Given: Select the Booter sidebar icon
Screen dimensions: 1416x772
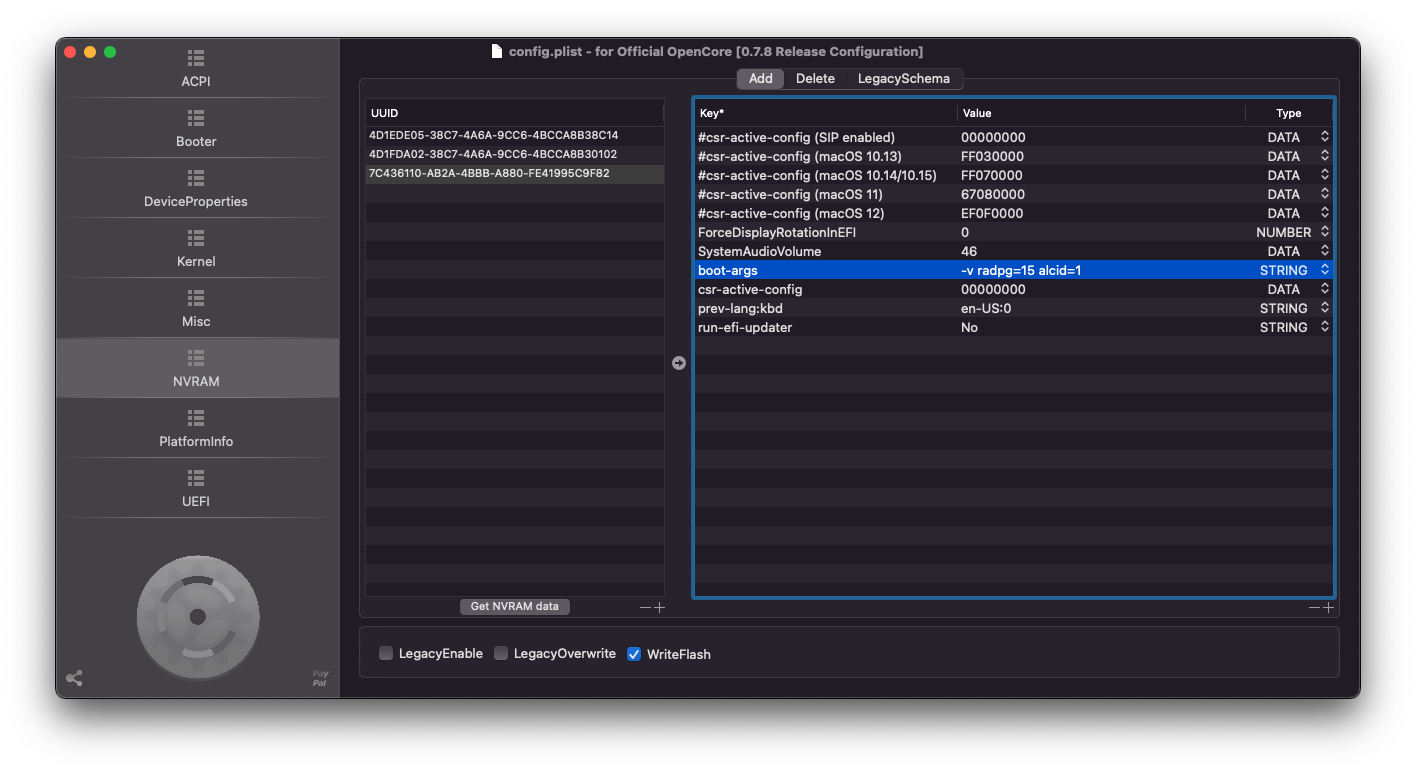Looking at the screenshot, I should pos(196,118).
